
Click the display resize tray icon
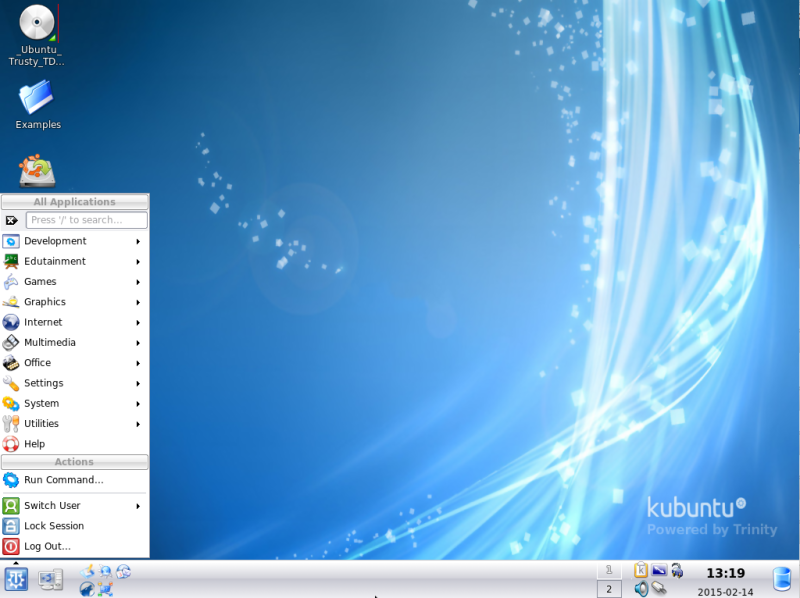(659, 569)
